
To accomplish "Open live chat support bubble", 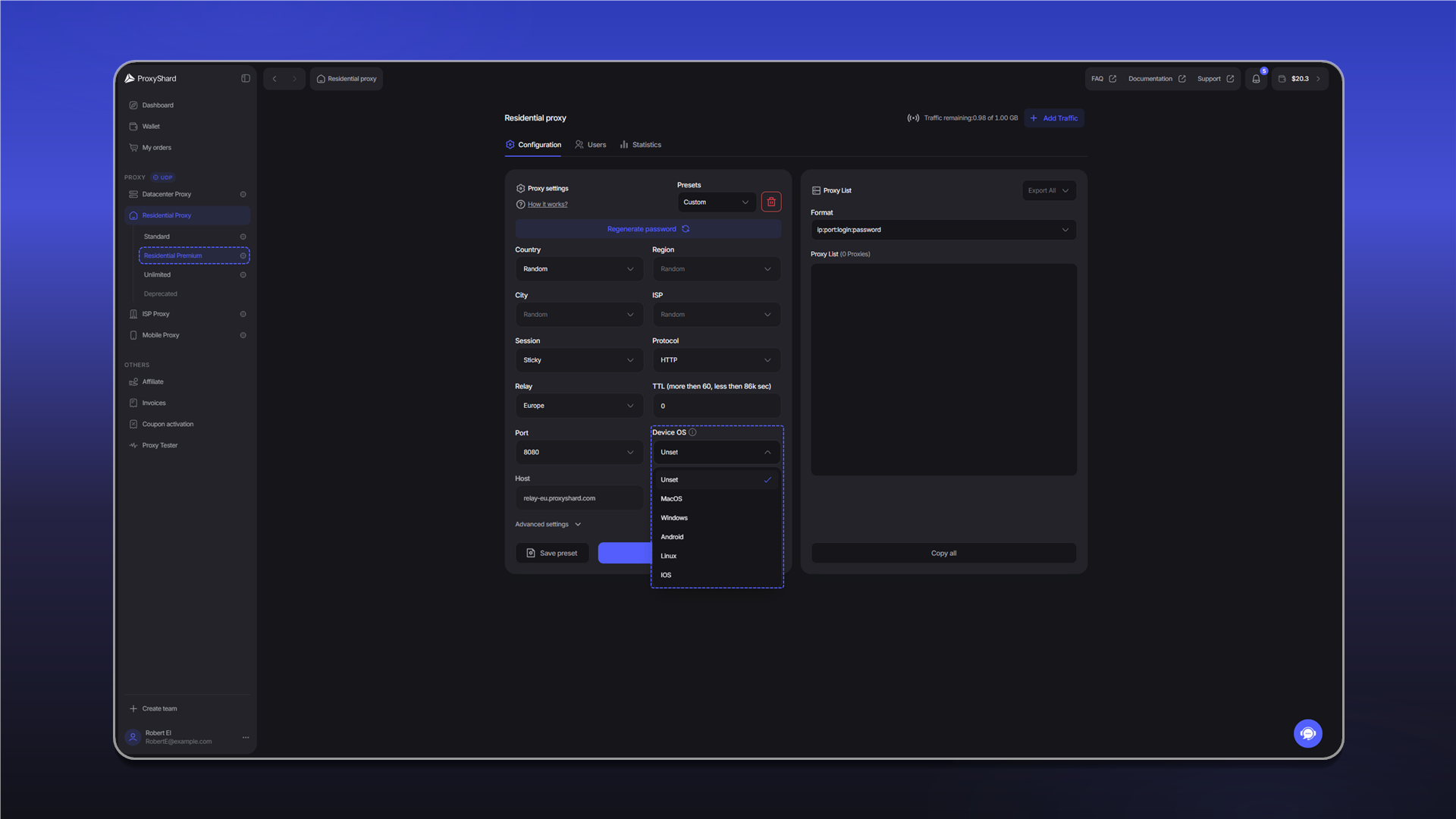I will click(x=1307, y=733).
